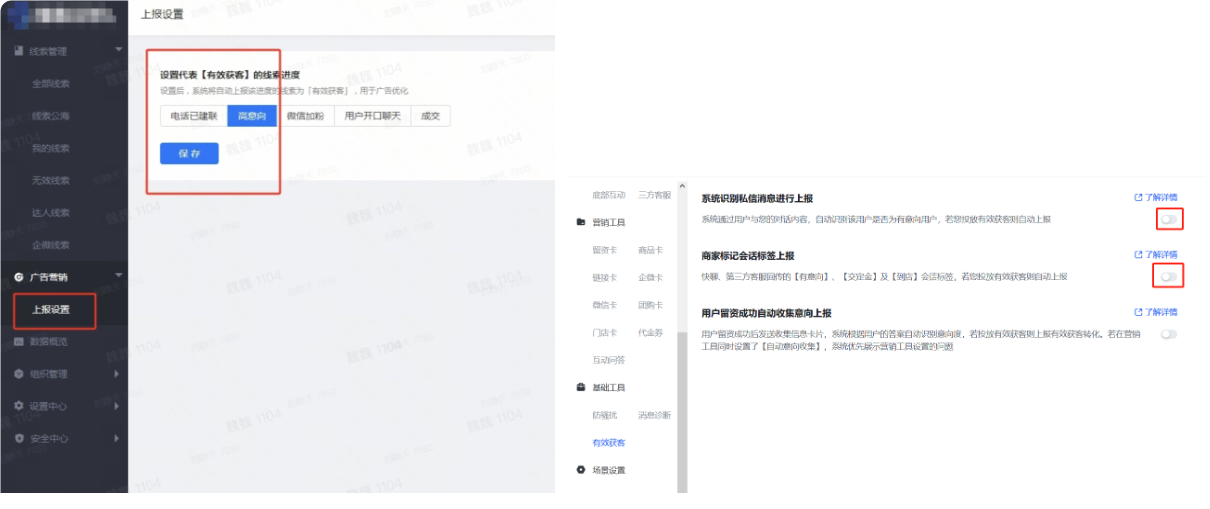Open 微信卡 under 营销工具
The width and height of the screenshot is (1210, 509).
[605, 305]
